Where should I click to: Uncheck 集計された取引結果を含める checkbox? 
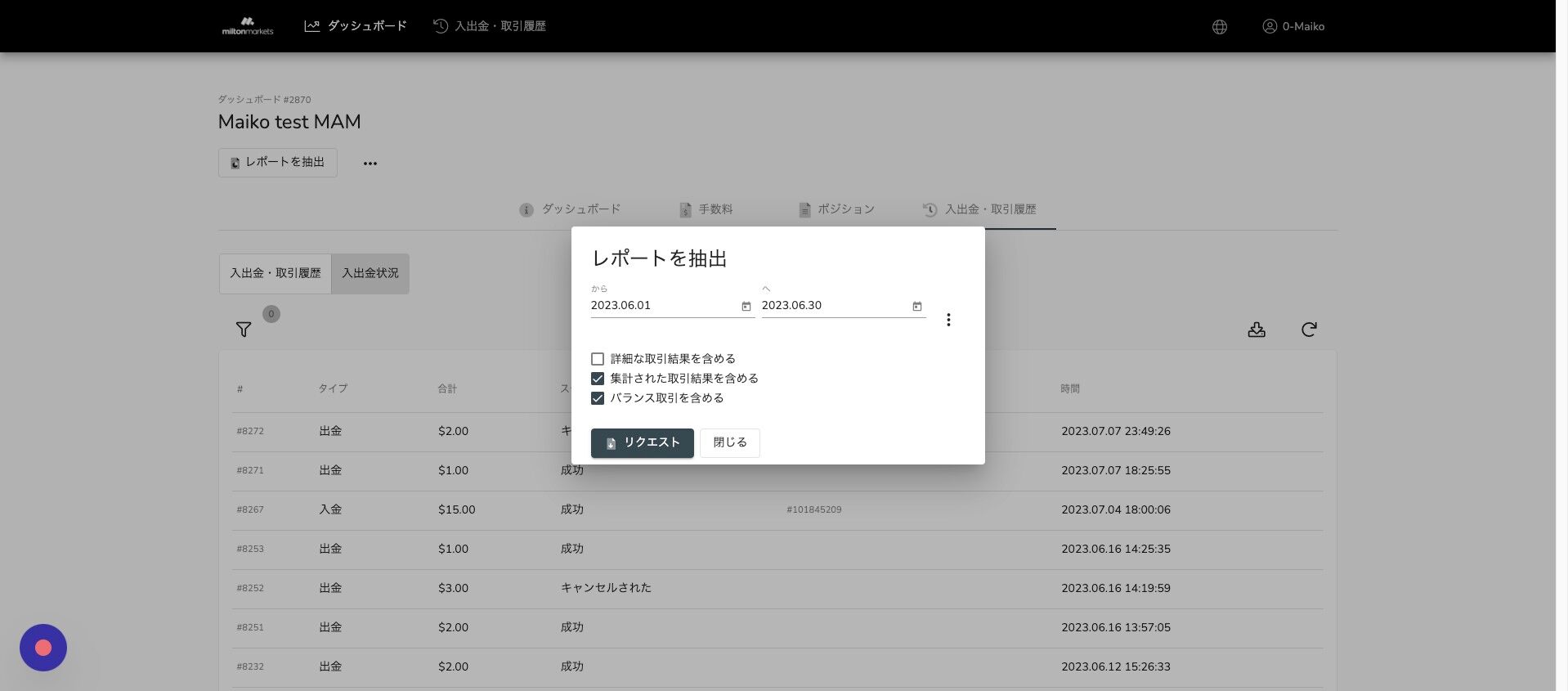pos(598,379)
